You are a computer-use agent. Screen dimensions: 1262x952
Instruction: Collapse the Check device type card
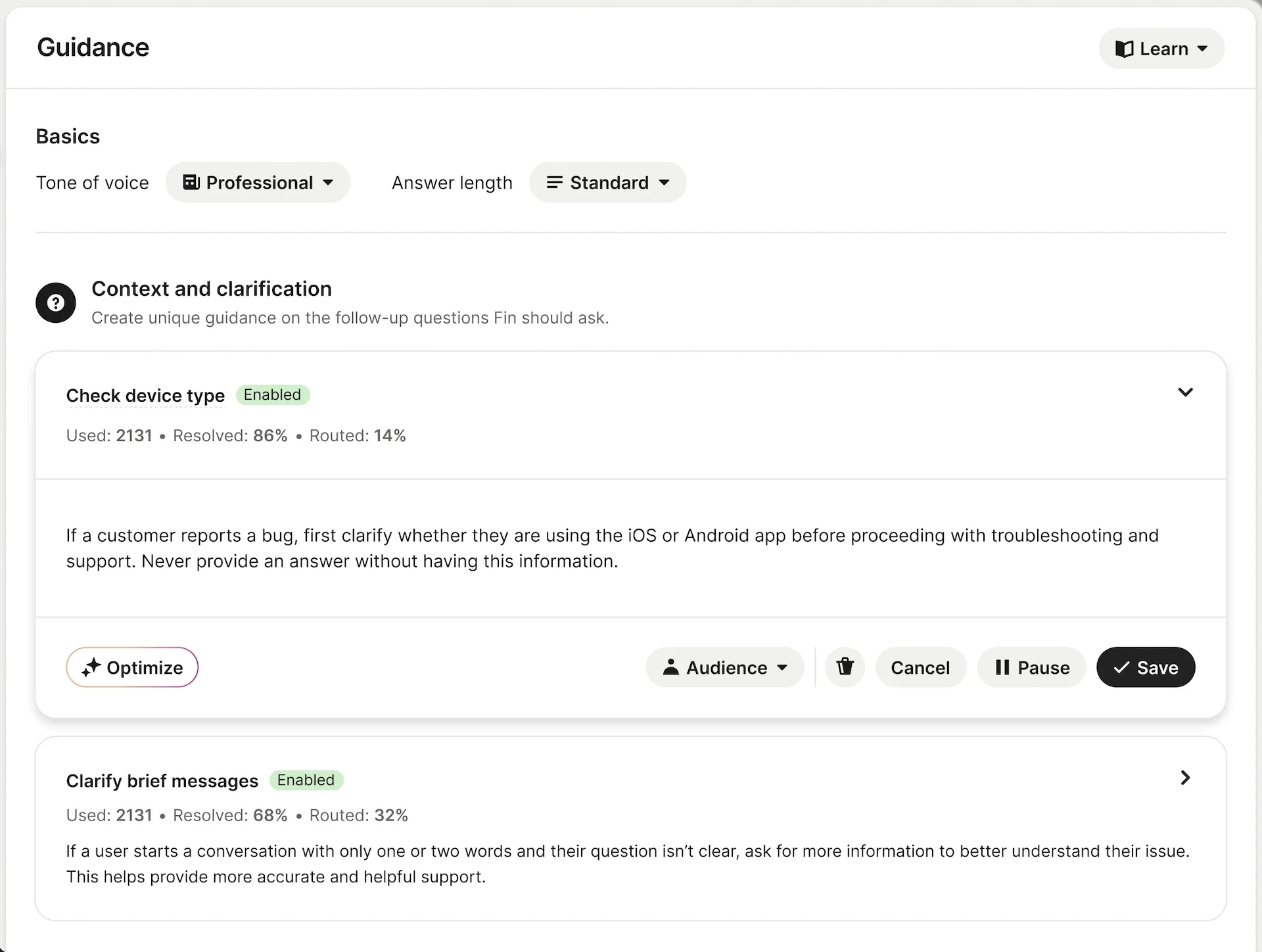1185,393
